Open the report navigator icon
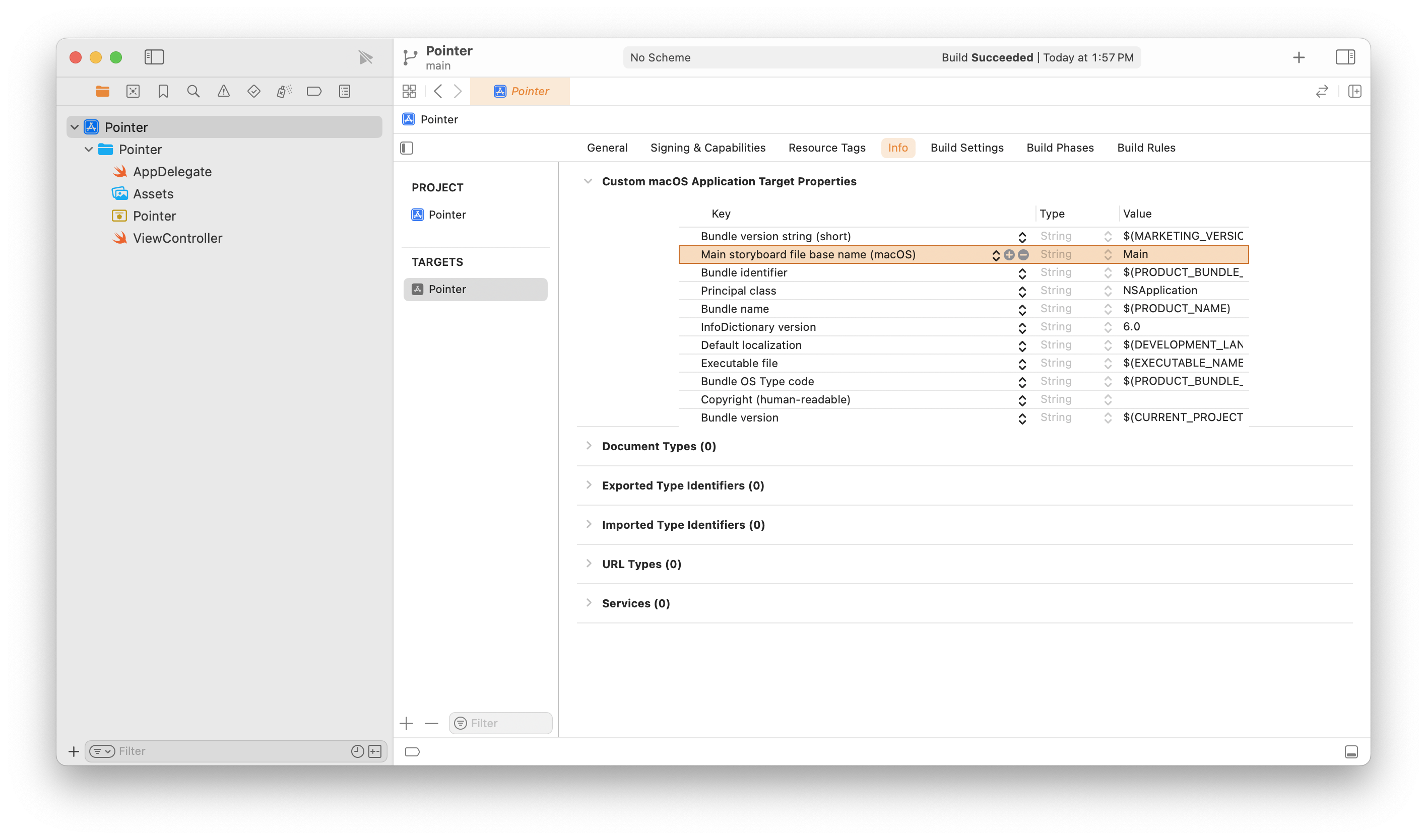The width and height of the screenshot is (1427, 840). [x=344, y=91]
